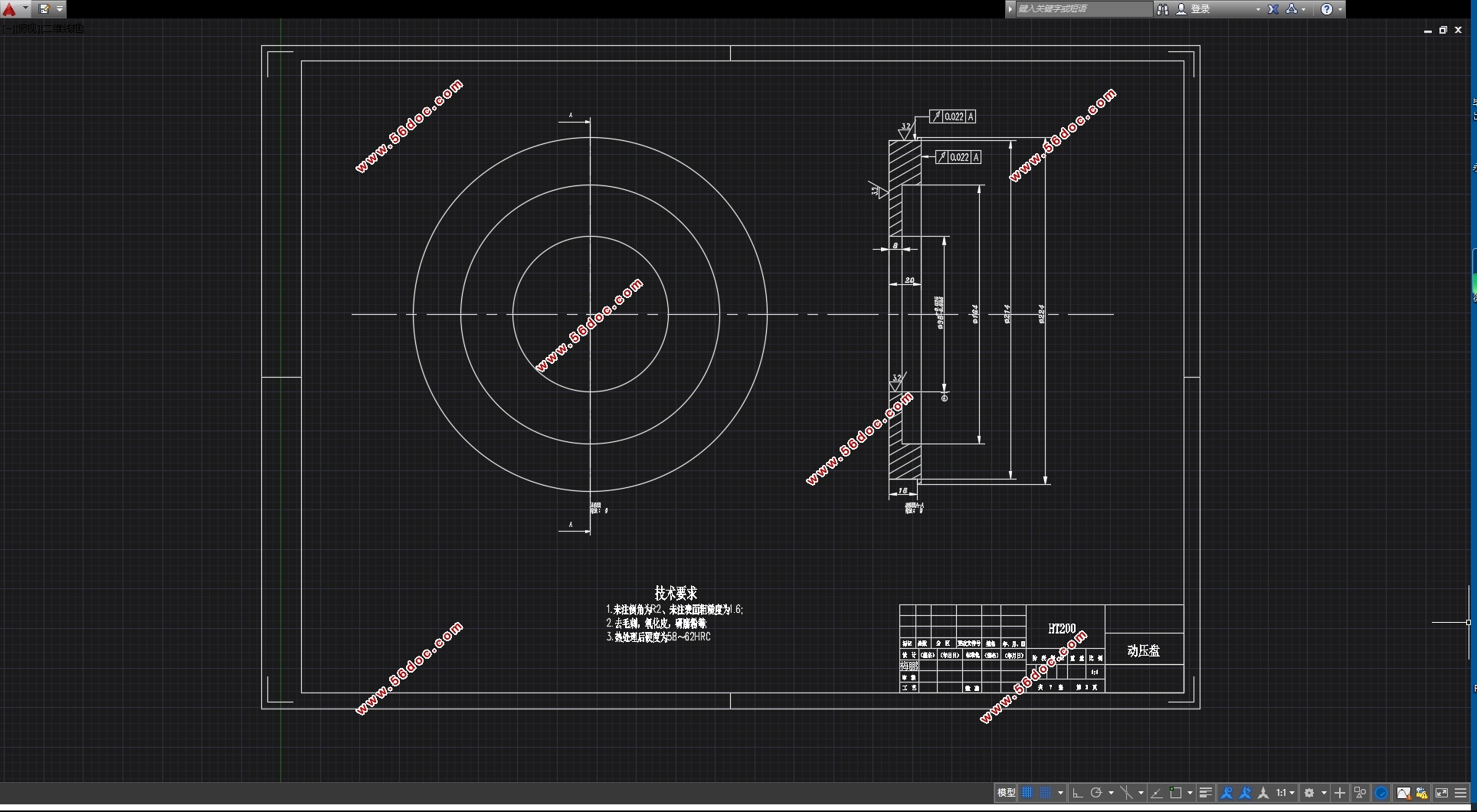Image resolution: width=1477 pixels, height=812 pixels.
Task: Open the status bar customization menu
Action: [1460, 793]
